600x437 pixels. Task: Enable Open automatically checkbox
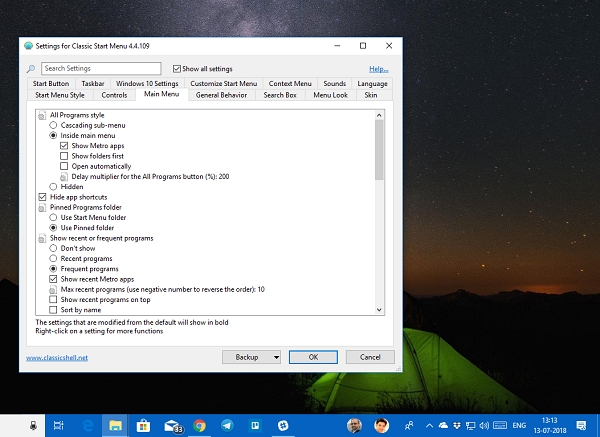(64, 166)
